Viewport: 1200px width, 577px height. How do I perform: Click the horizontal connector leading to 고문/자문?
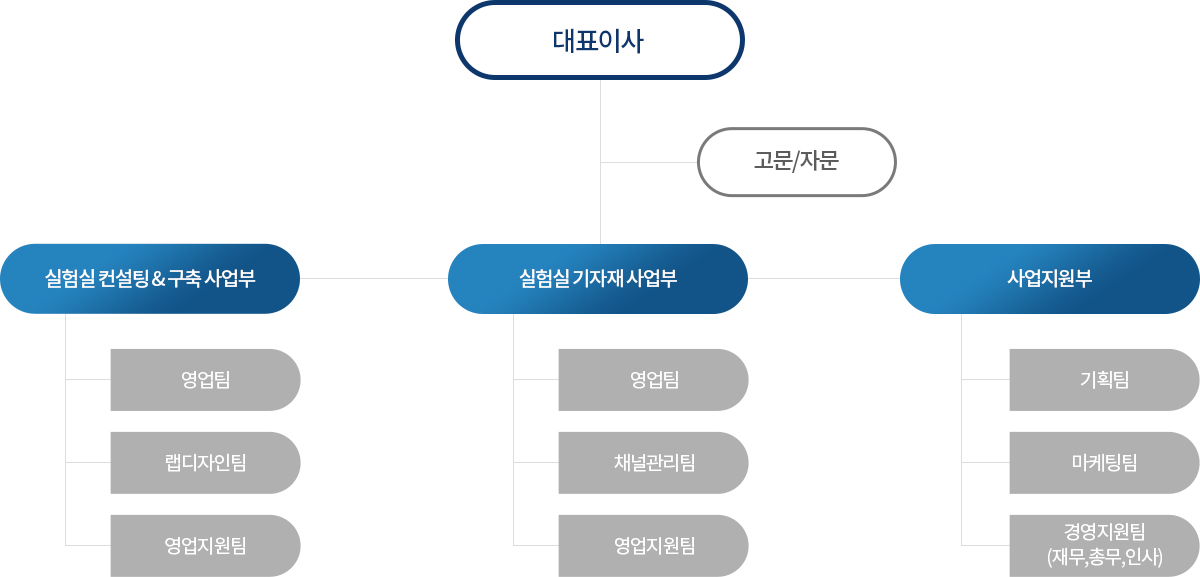648,162
